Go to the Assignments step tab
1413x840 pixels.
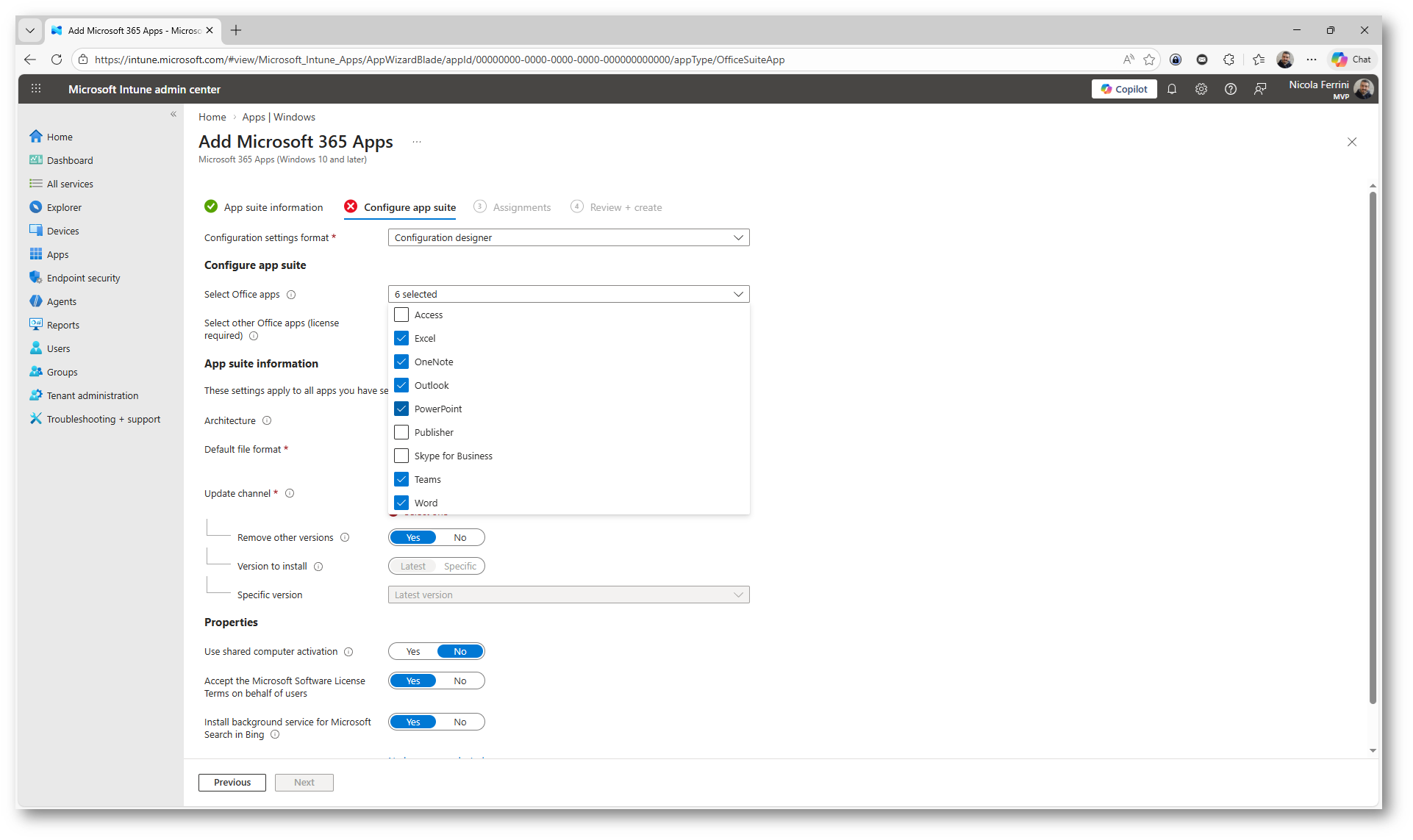521,207
